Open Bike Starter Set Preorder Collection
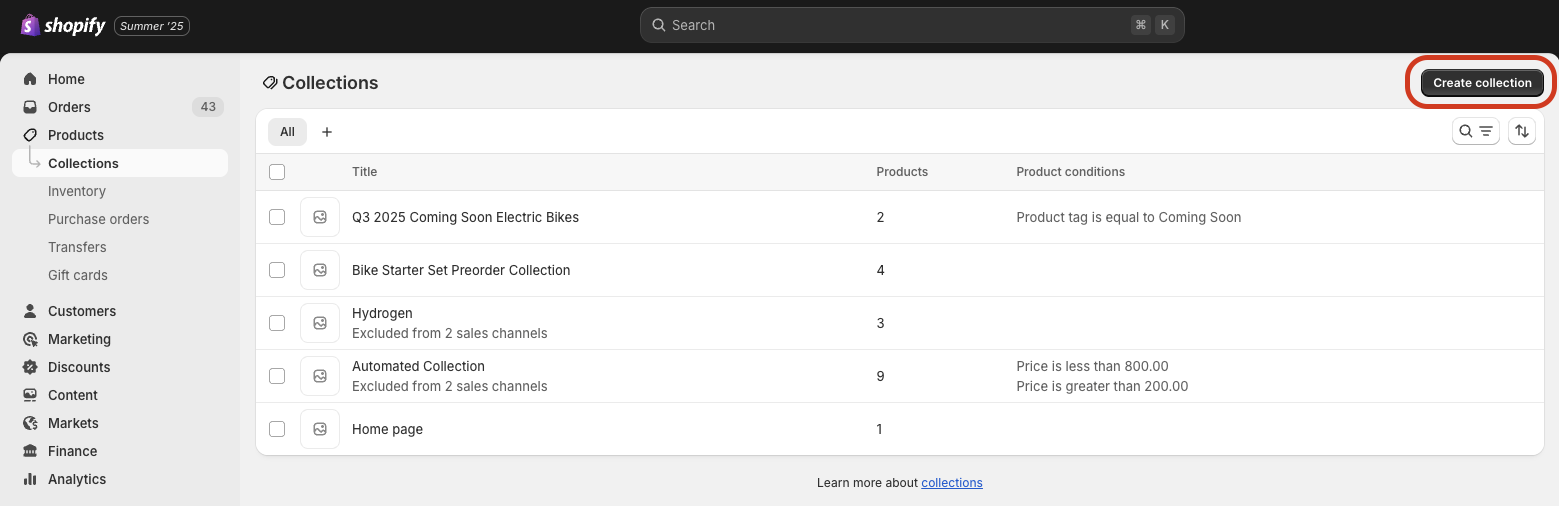 461,270
